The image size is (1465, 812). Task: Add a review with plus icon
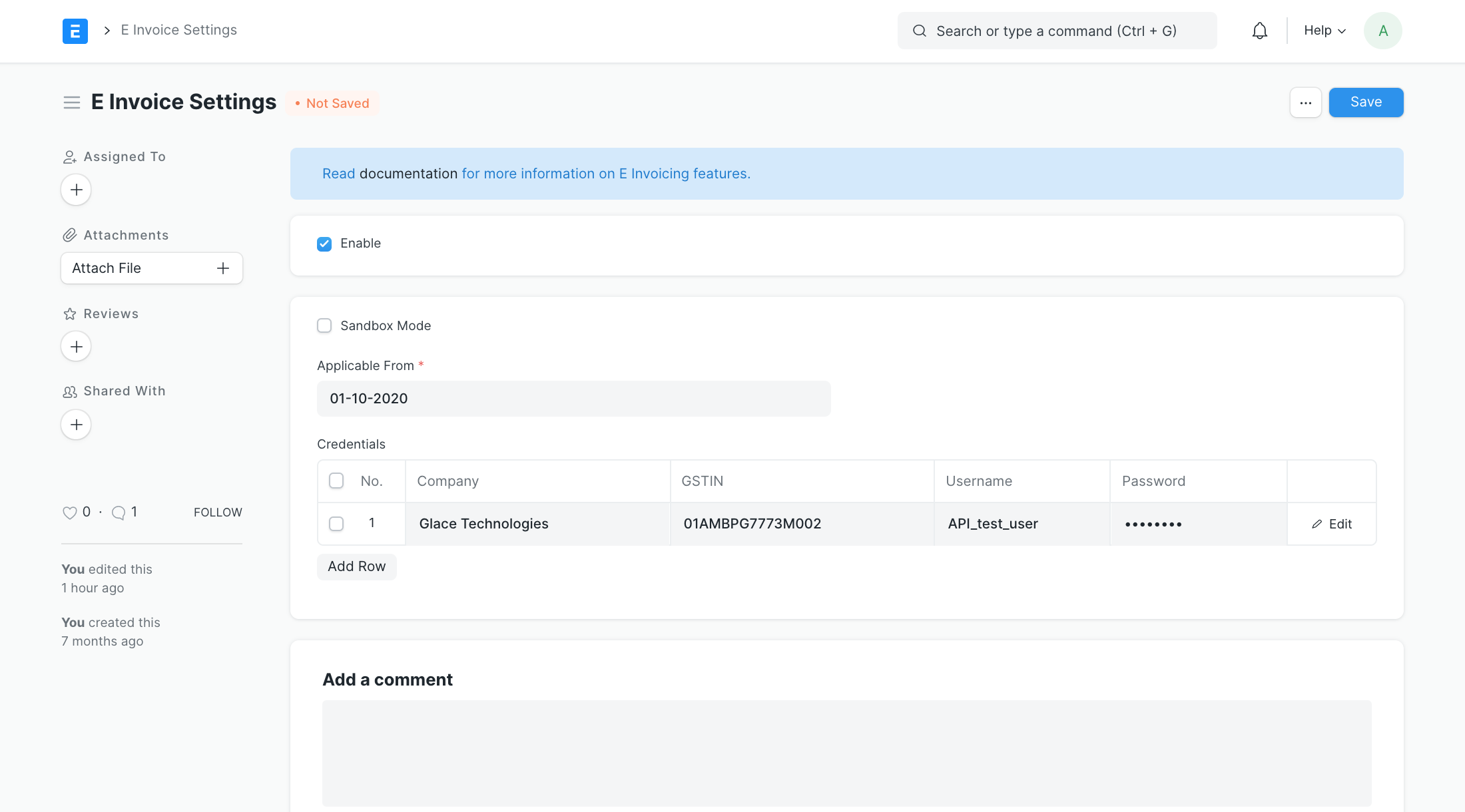76,347
